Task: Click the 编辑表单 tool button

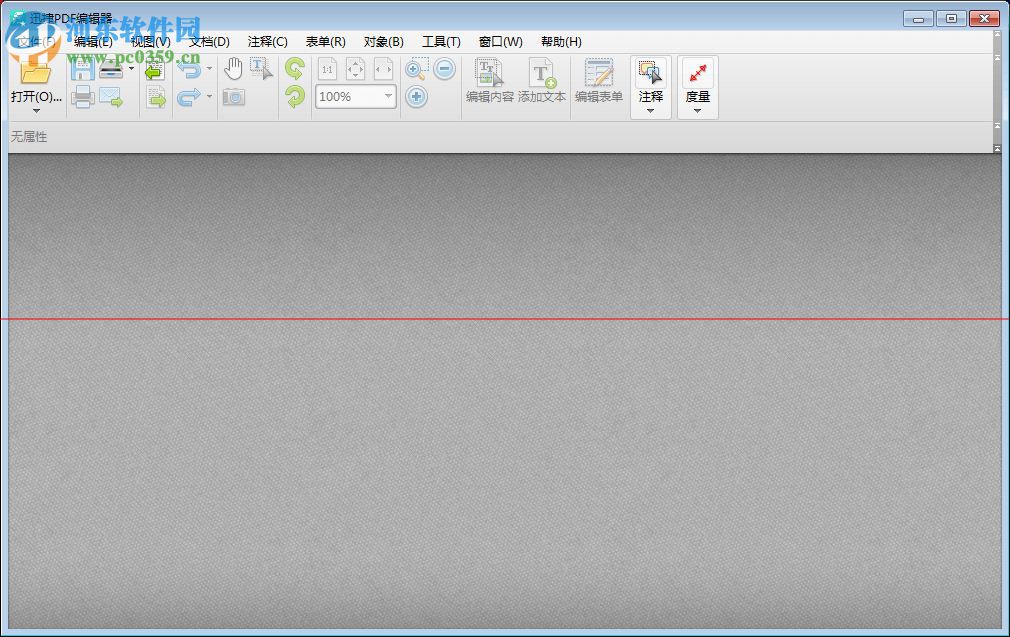Action: pyautogui.click(x=598, y=81)
